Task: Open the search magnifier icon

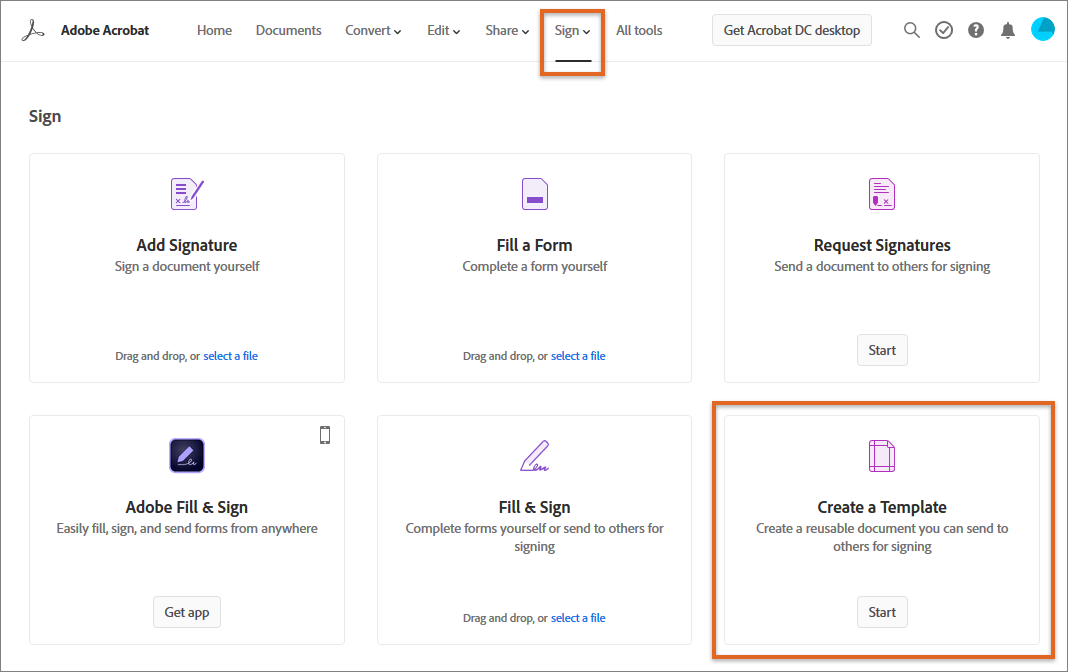Action: click(911, 30)
